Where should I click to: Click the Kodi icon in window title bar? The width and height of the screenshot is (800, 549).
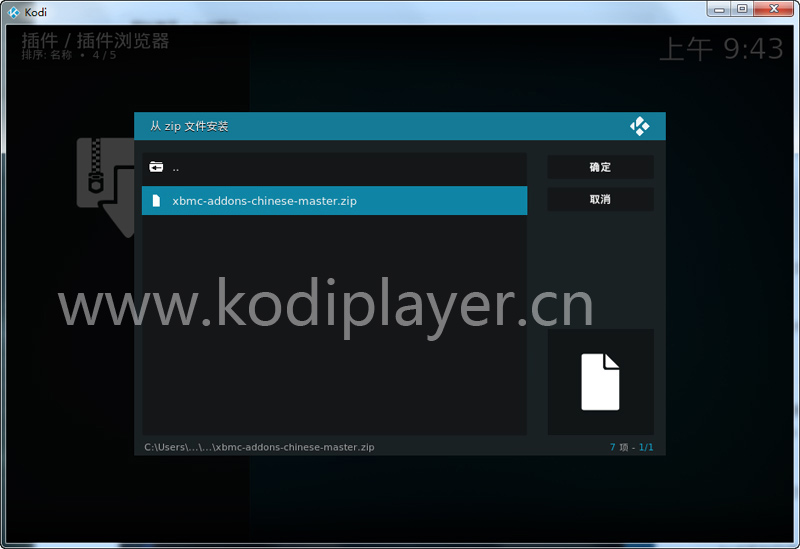point(14,12)
